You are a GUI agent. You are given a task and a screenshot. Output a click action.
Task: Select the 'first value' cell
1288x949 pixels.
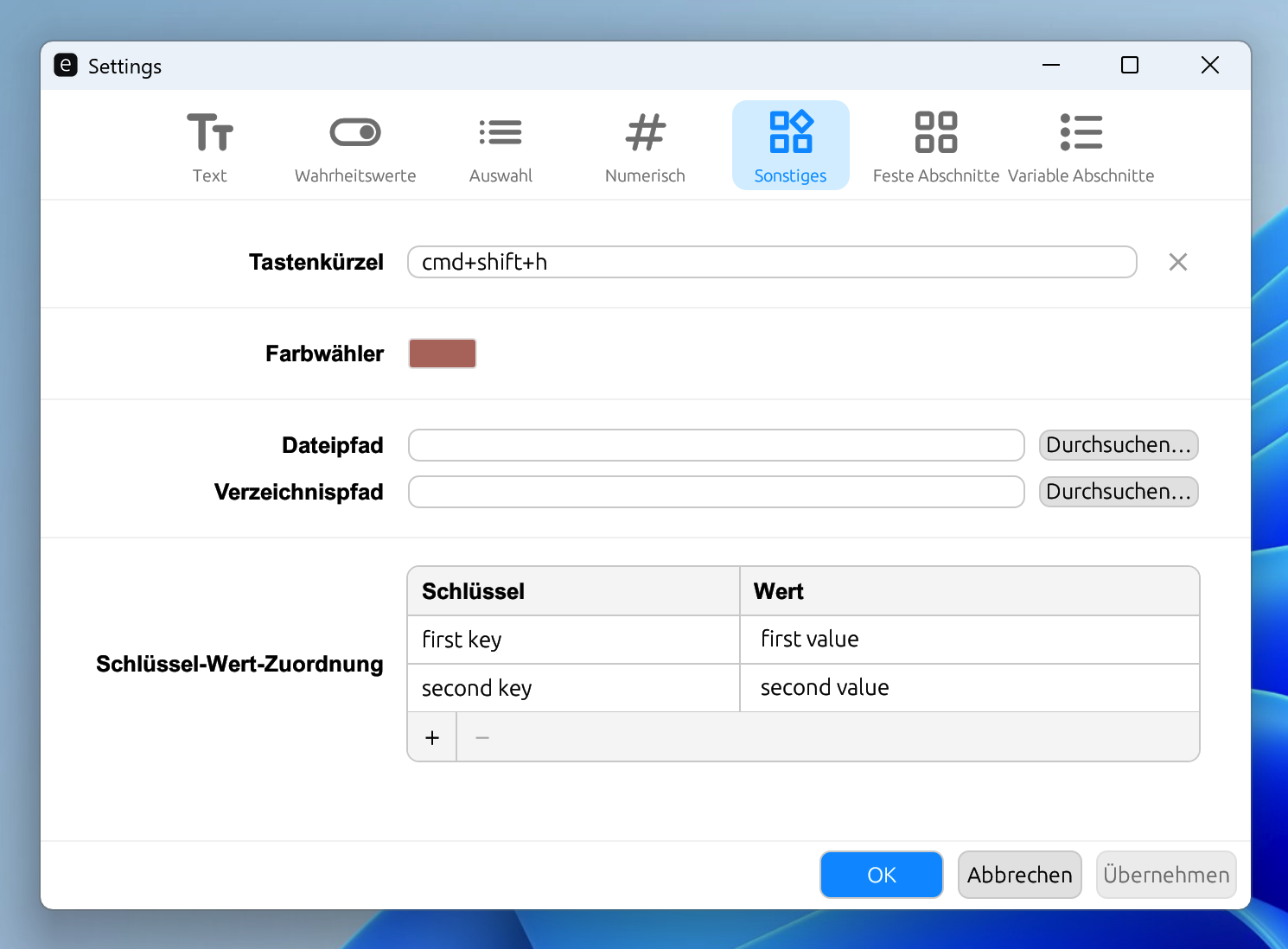[970, 640]
